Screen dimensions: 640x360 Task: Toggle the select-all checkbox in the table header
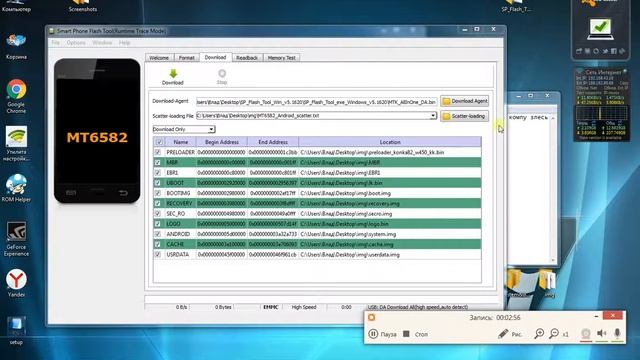[159, 142]
